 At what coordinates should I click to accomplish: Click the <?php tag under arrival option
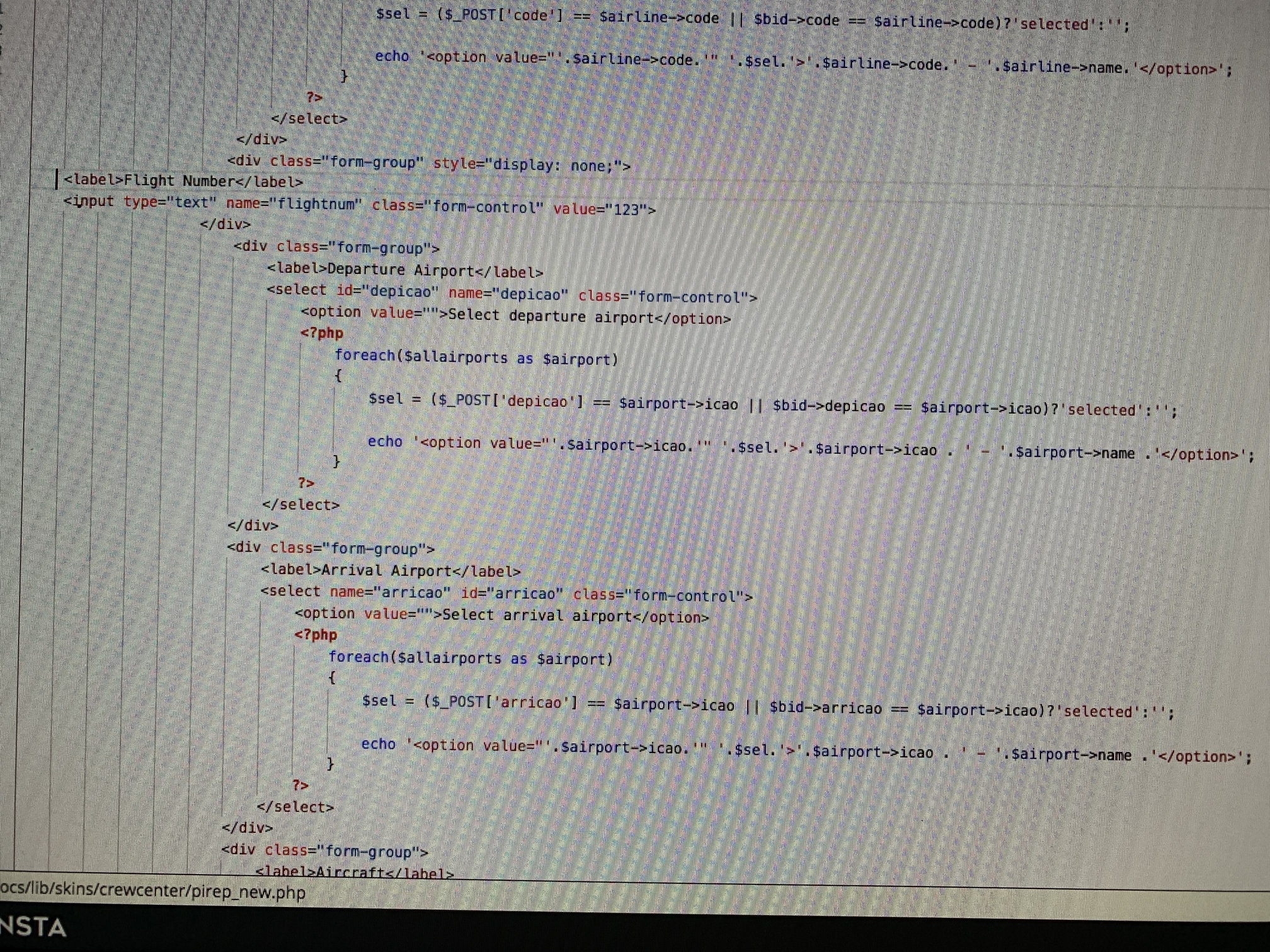pos(316,635)
